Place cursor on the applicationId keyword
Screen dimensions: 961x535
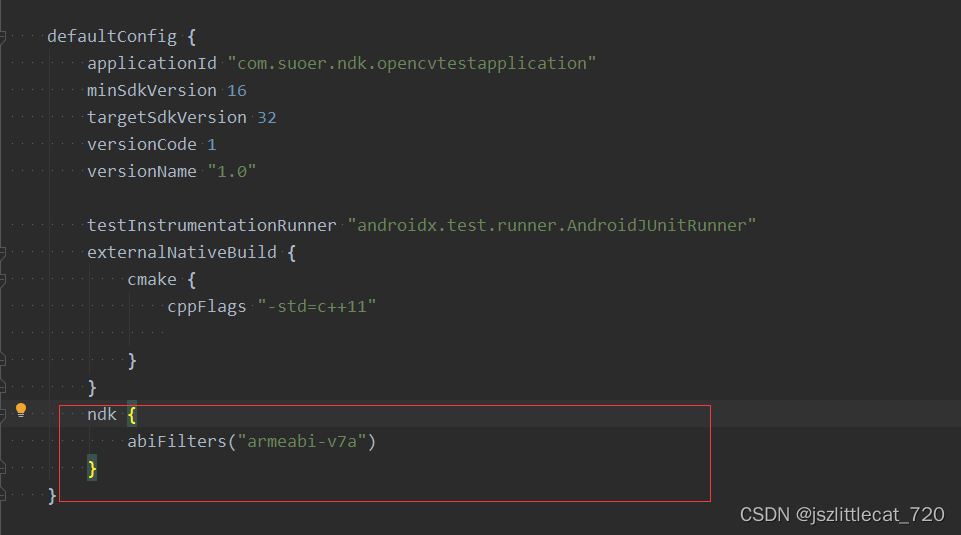(x=152, y=63)
